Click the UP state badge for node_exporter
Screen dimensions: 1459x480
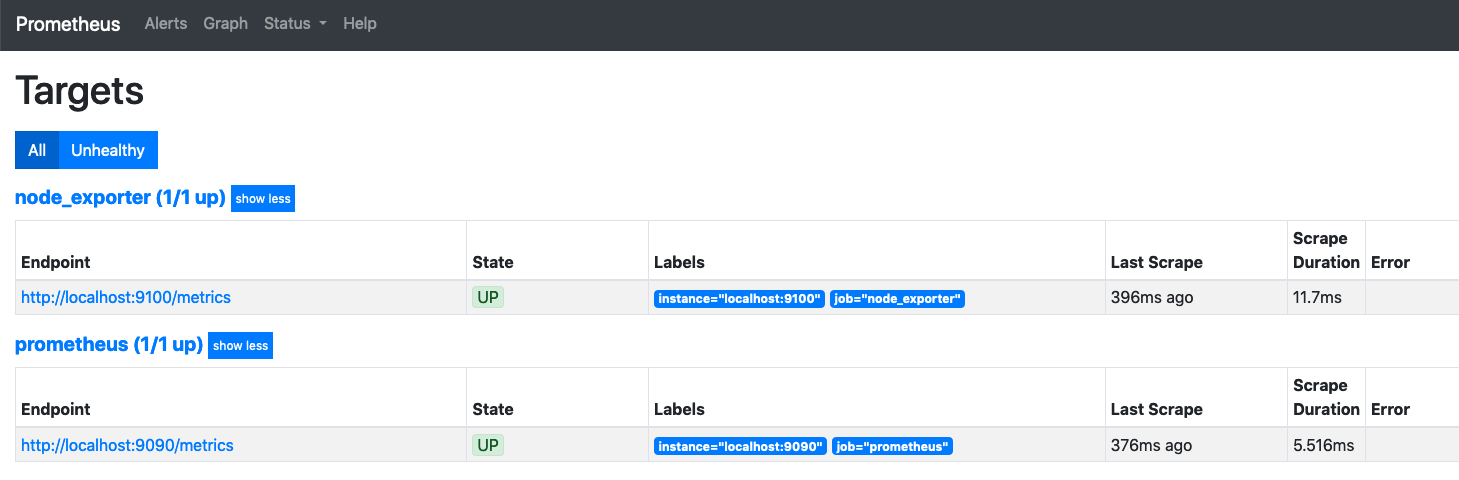pyautogui.click(x=488, y=298)
